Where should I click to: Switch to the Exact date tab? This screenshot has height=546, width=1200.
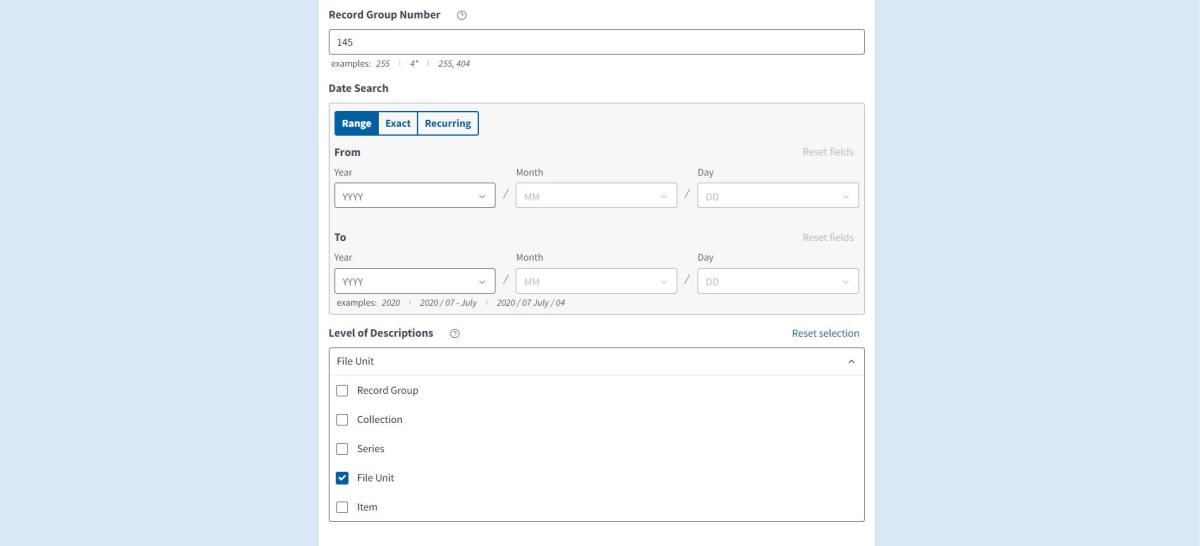398,124
